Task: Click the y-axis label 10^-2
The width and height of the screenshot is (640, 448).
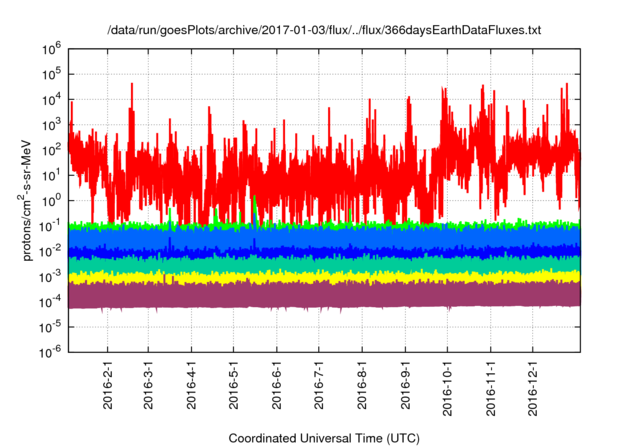Action: 50,252
